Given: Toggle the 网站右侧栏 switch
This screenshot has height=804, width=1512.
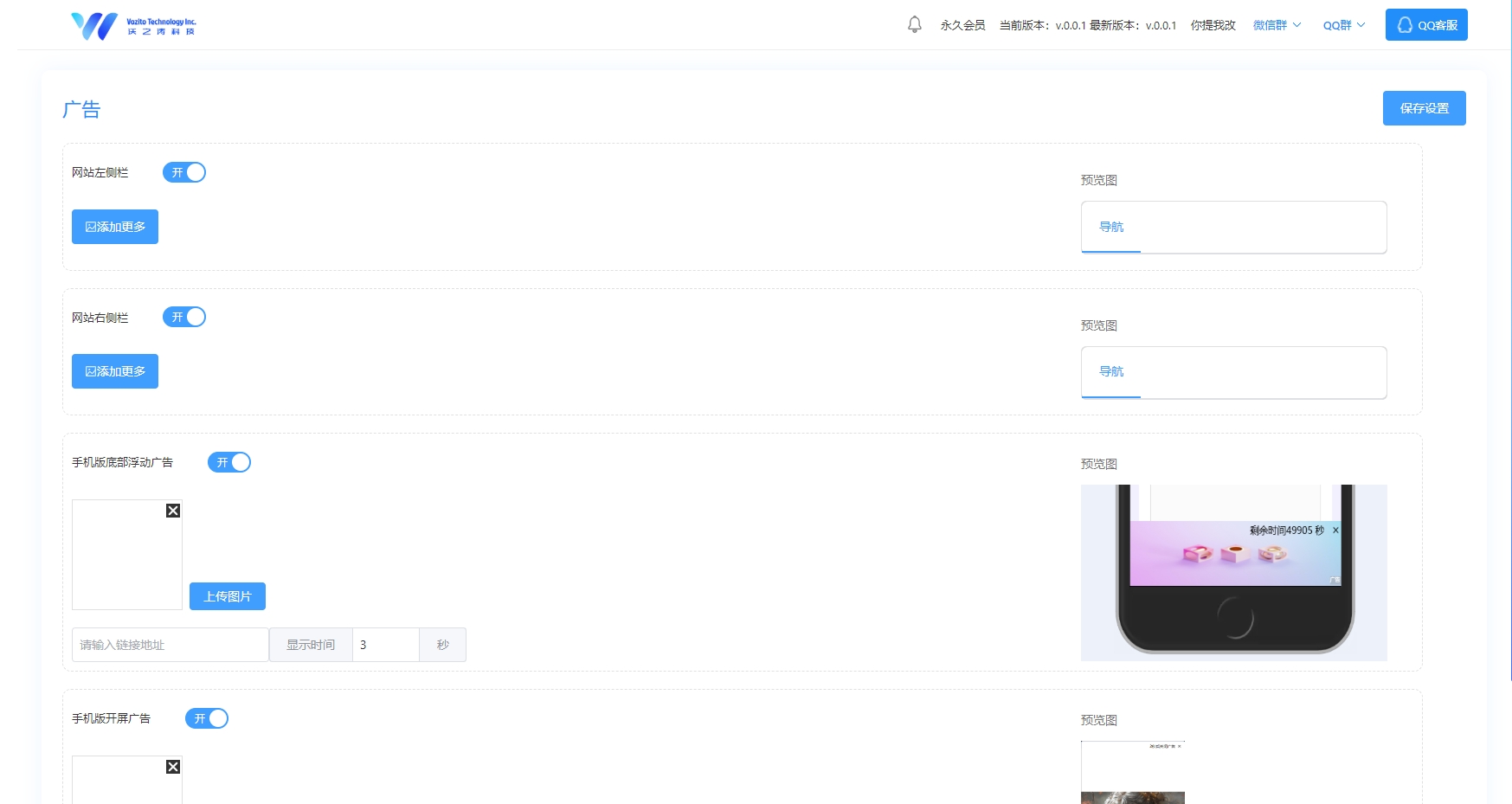Looking at the screenshot, I should [184, 317].
